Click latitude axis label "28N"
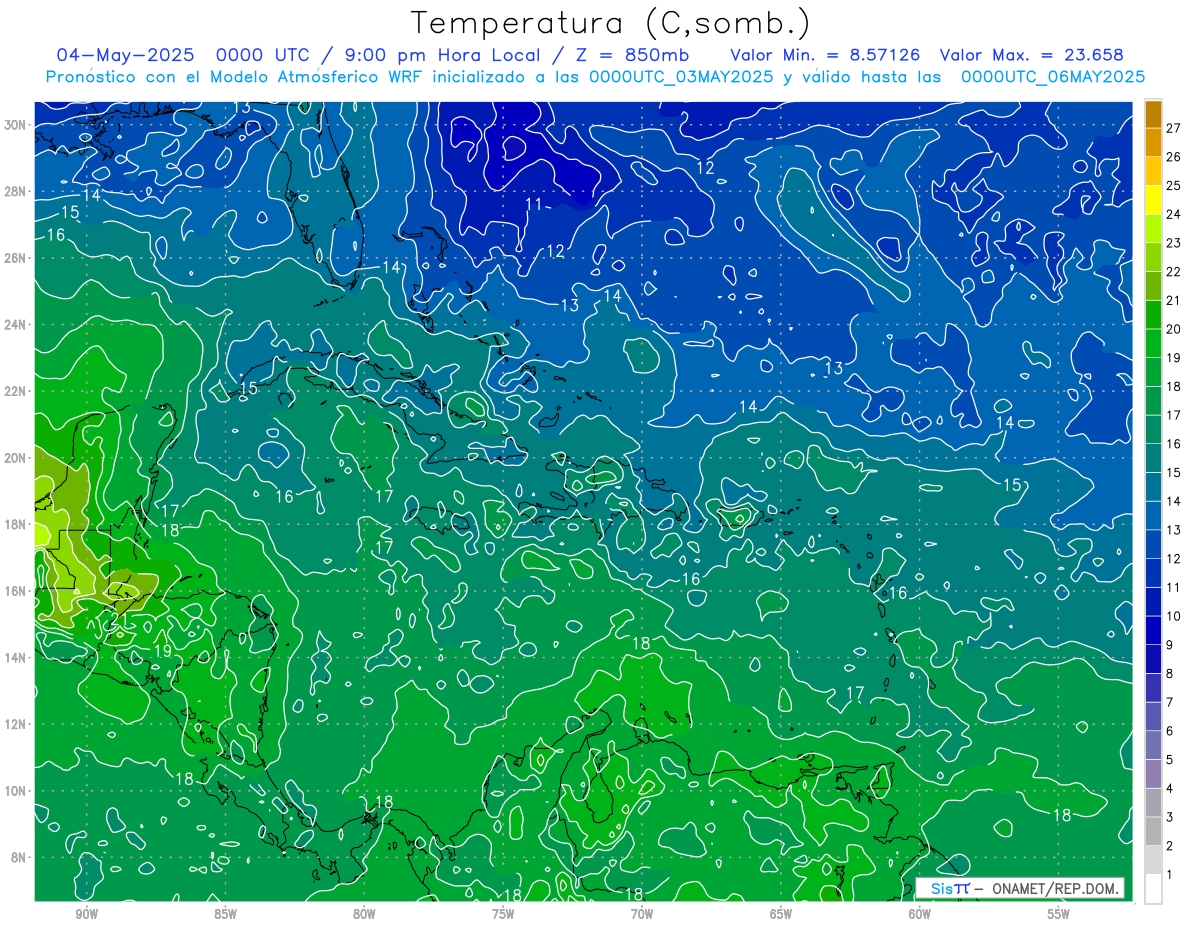The image size is (1200, 927). [x=15, y=191]
